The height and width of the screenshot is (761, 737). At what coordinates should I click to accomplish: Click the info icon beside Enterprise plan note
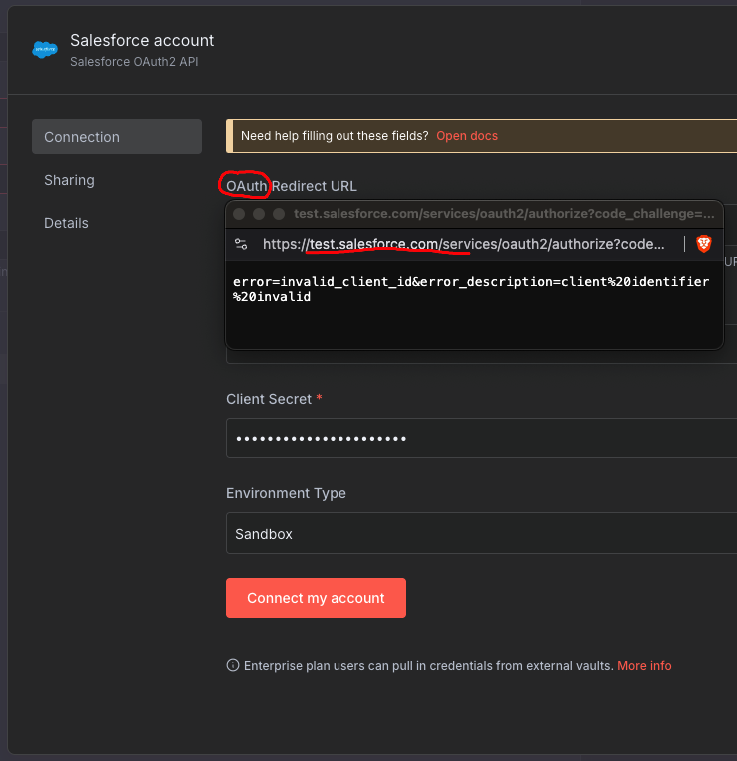click(x=233, y=666)
